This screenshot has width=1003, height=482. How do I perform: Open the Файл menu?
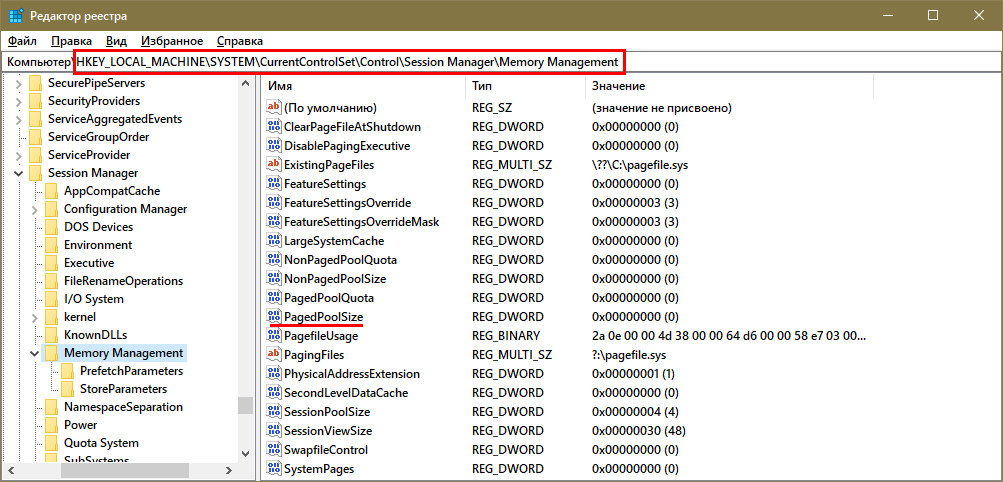pyautogui.click(x=22, y=41)
